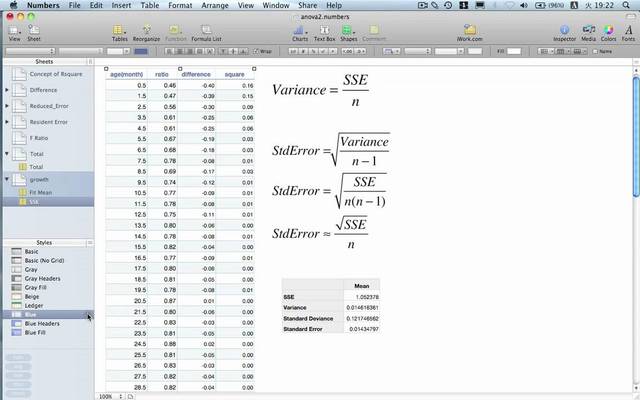
Task: Open the line style dropdown
Action: [418, 51]
